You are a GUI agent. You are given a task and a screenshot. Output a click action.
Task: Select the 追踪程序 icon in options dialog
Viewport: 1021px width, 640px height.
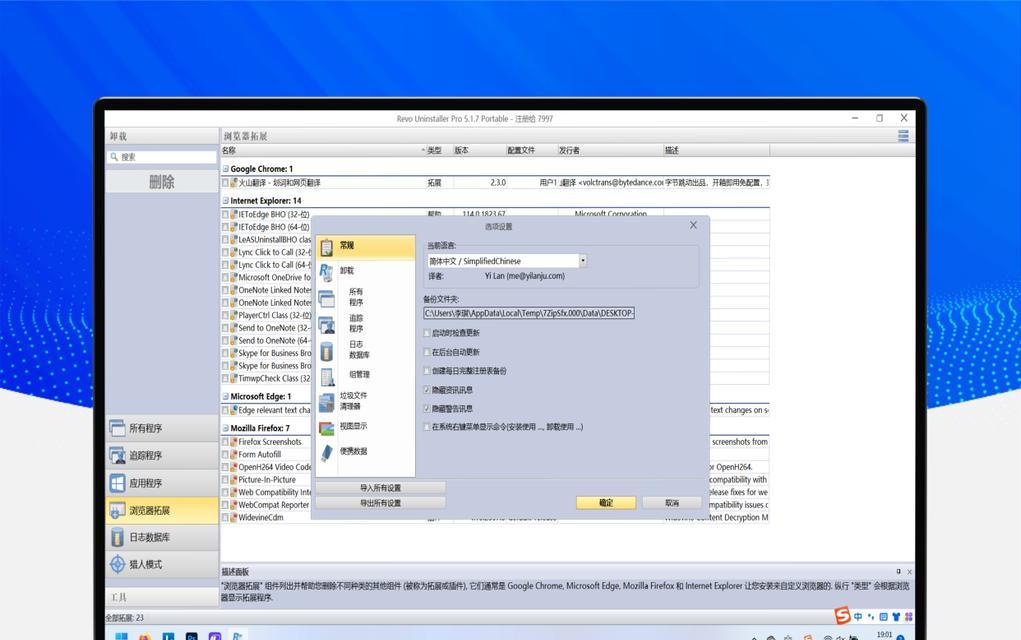coord(326,325)
